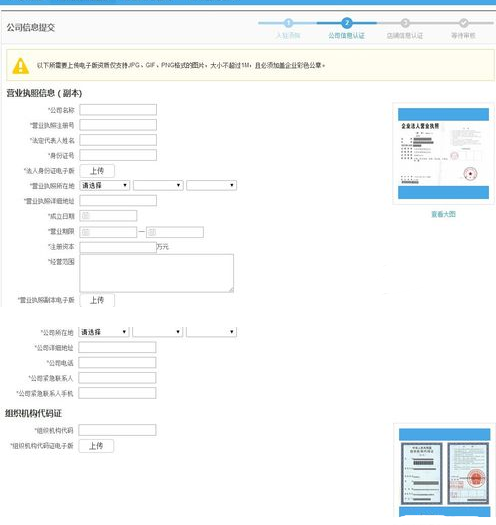Click 营业执照信息（副本）section heading

click(x=44, y=93)
